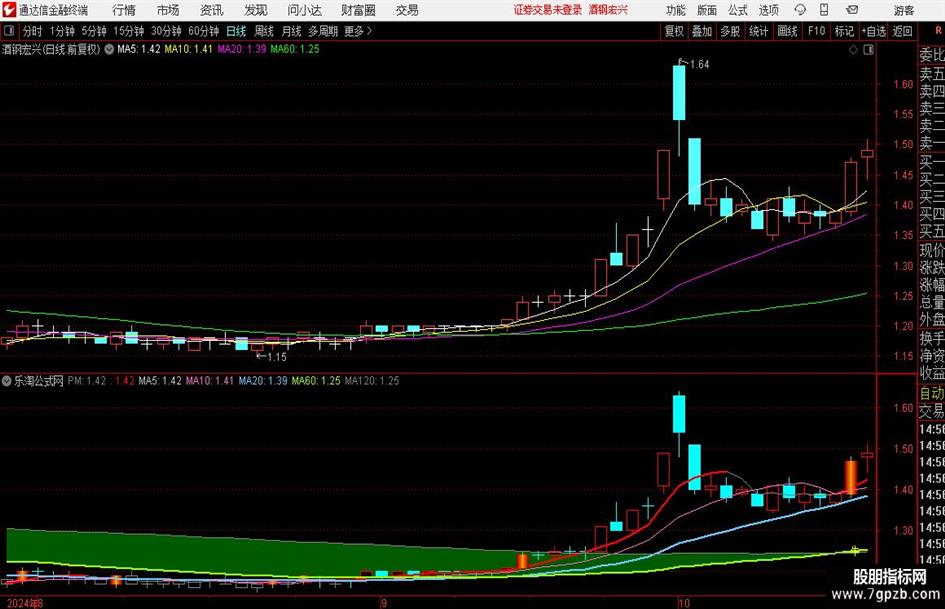945x609 pixels.
Task: Click the month 10 marker on time axis
Action: (683, 603)
